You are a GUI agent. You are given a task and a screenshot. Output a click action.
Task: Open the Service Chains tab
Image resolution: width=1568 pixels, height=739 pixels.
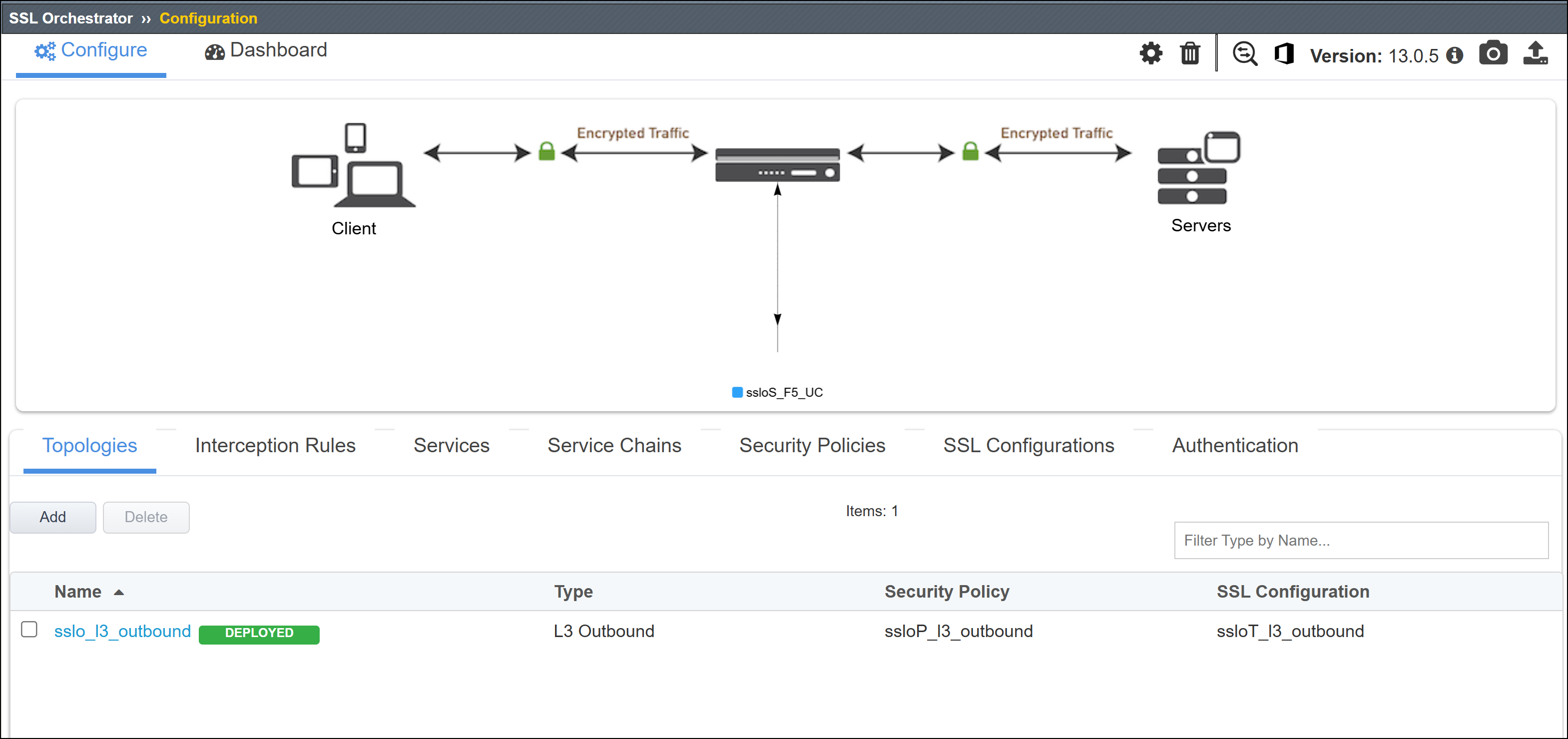coord(614,446)
